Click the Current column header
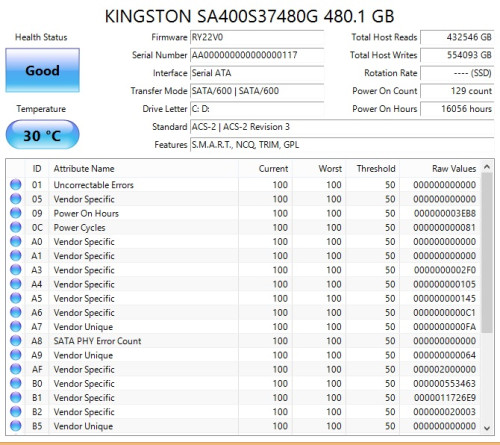This screenshot has width=500, height=445. [x=265, y=169]
